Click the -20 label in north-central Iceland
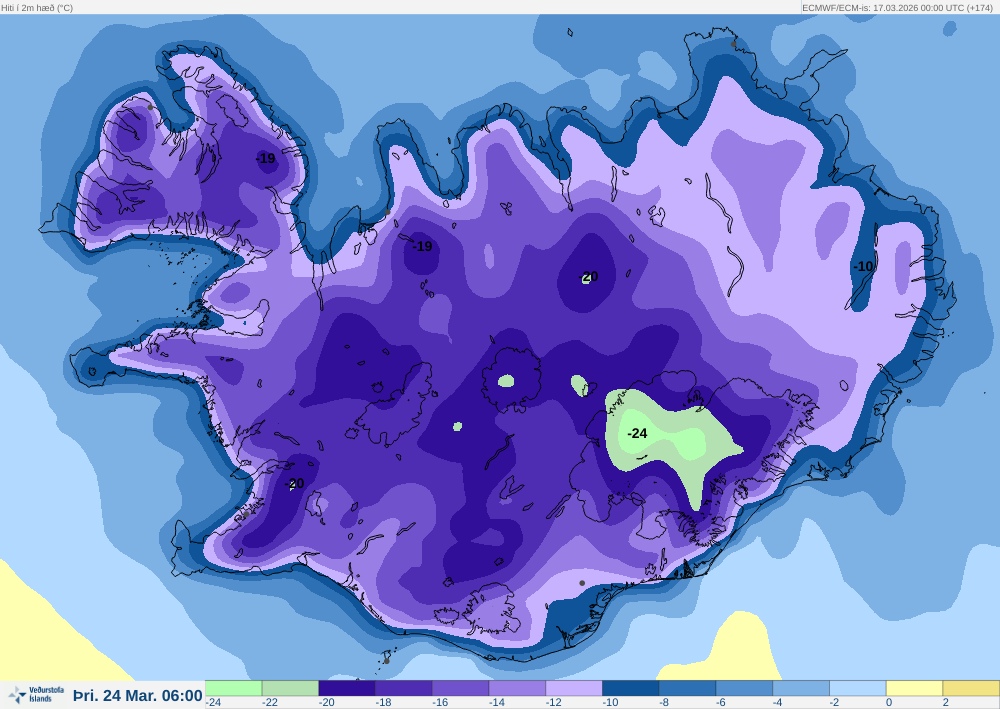 coord(589,277)
